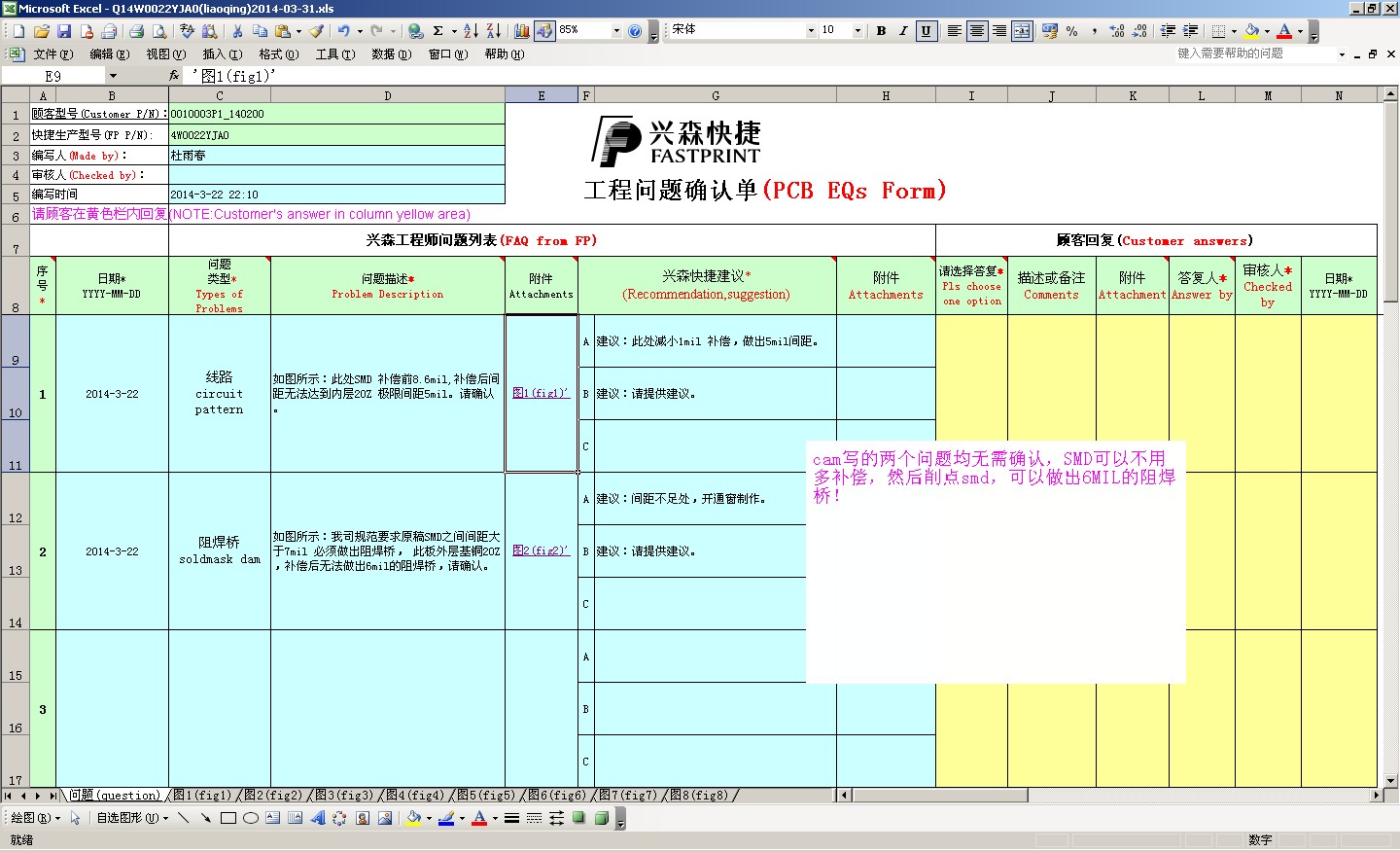Insert WordArt from drawing toolbar
Screen dimensions: 1400x852
tap(317, 818)
